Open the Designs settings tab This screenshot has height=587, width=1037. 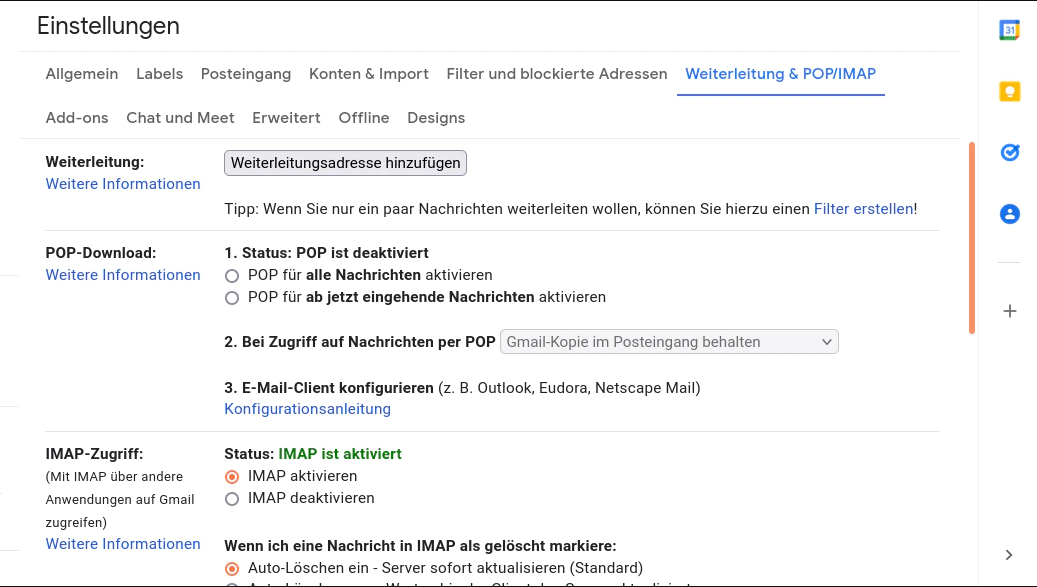click(435, 118)
